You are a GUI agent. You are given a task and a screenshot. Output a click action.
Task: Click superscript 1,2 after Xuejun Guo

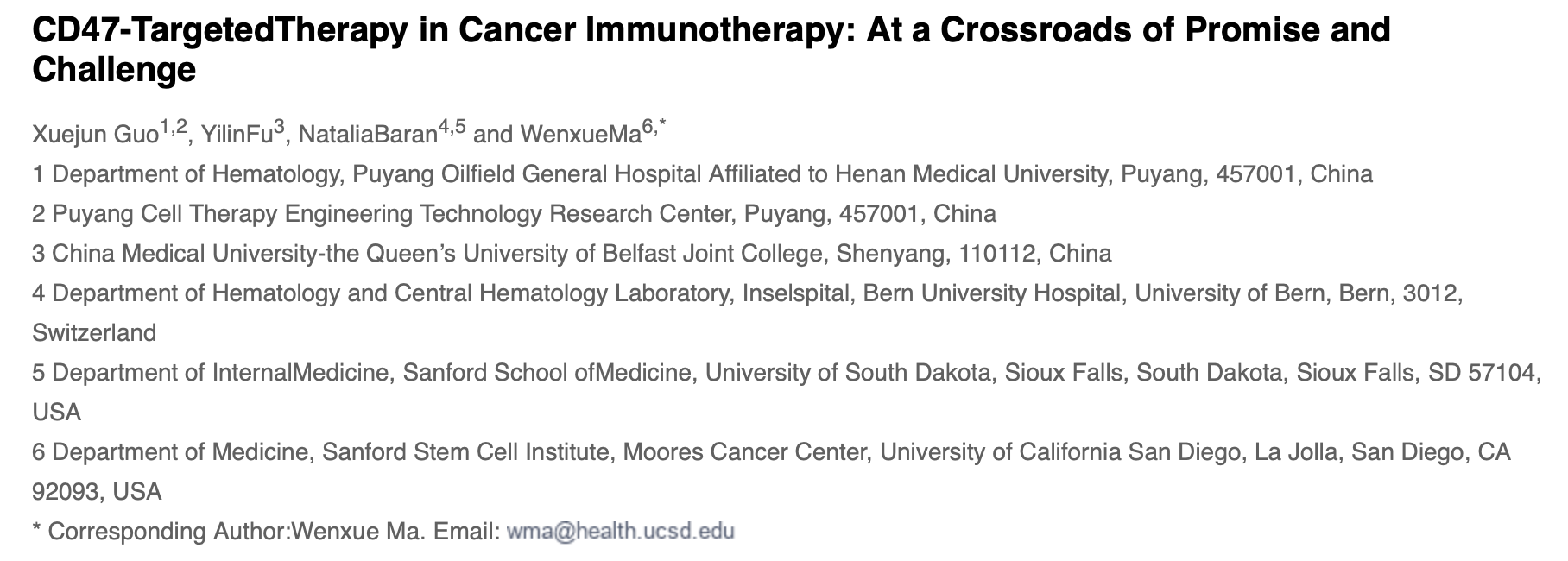[x=174, y=128]
